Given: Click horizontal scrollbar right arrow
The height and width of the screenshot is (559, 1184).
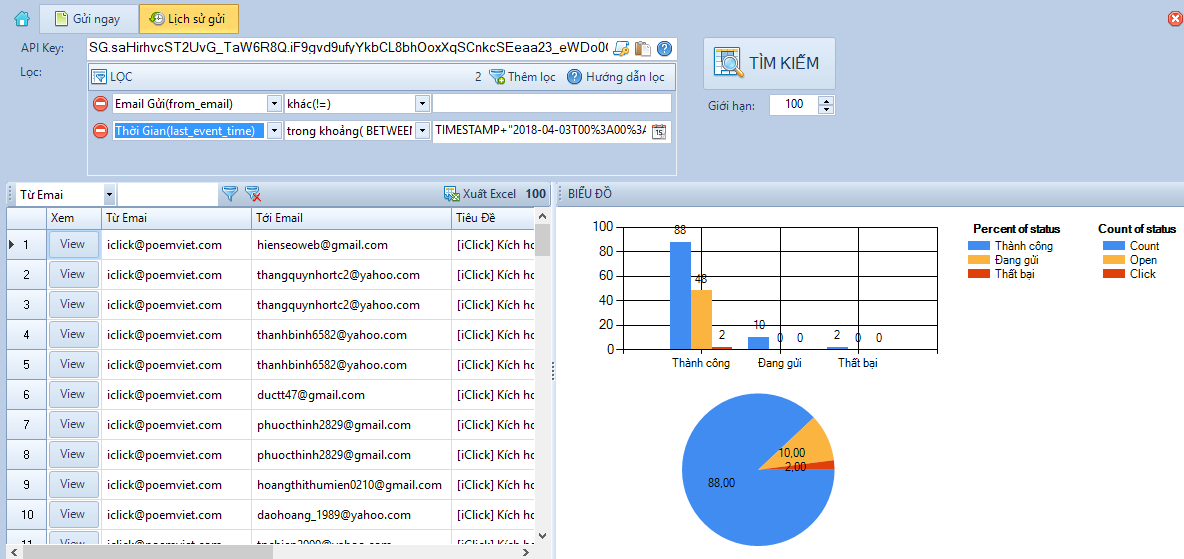Looking at the screenshot, I should pos(526,552).
